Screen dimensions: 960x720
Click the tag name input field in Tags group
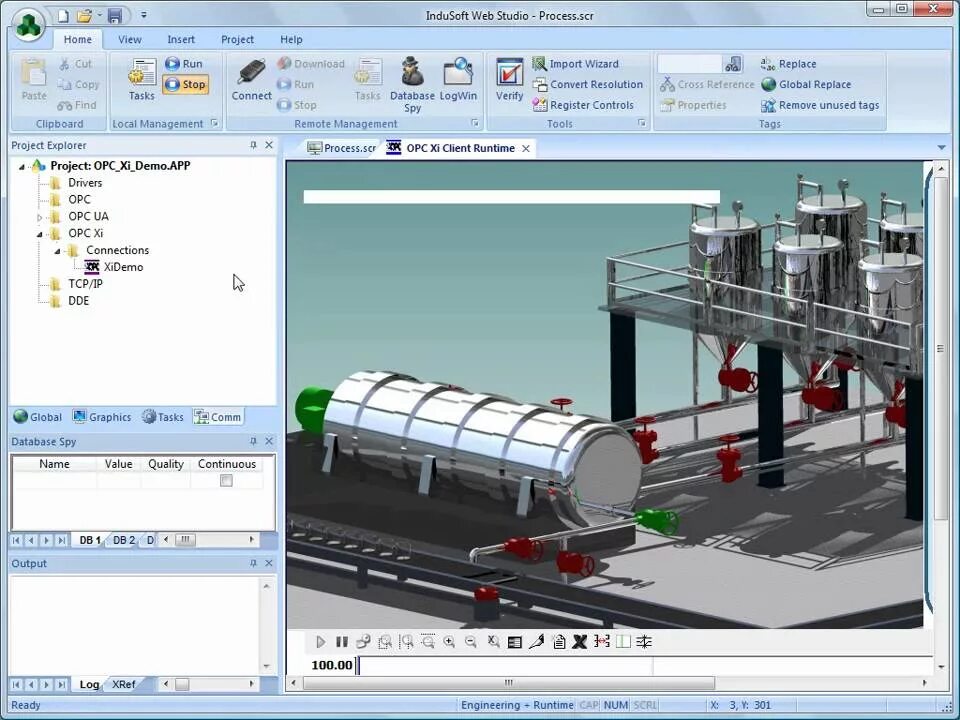[690, 64]
